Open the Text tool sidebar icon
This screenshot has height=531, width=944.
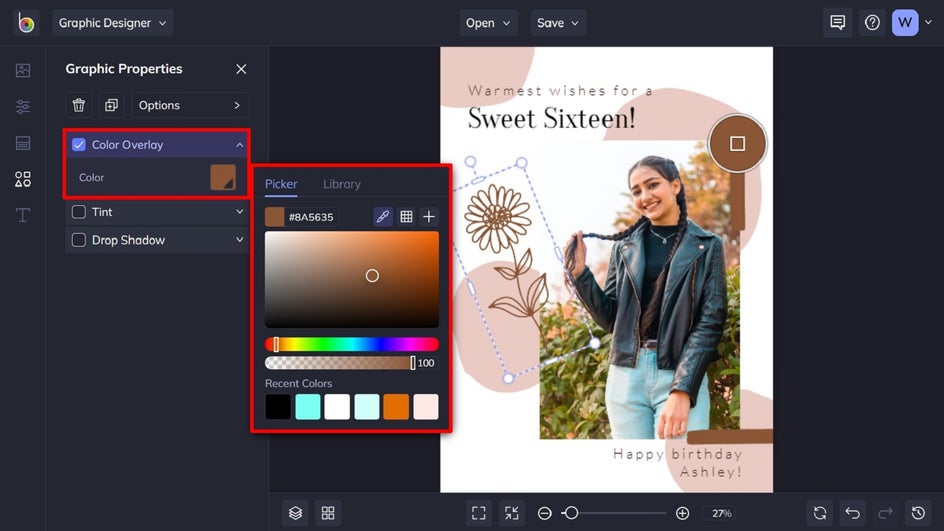[x=23, y=215]
